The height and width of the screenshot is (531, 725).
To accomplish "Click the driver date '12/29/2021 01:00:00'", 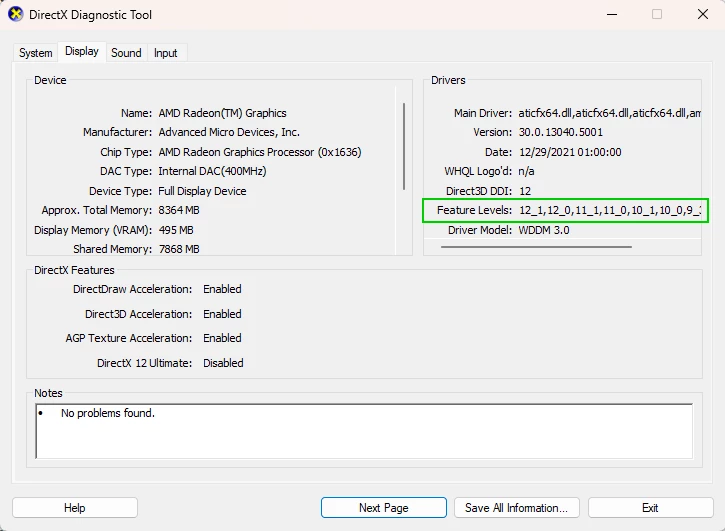I will pos(570,152).
